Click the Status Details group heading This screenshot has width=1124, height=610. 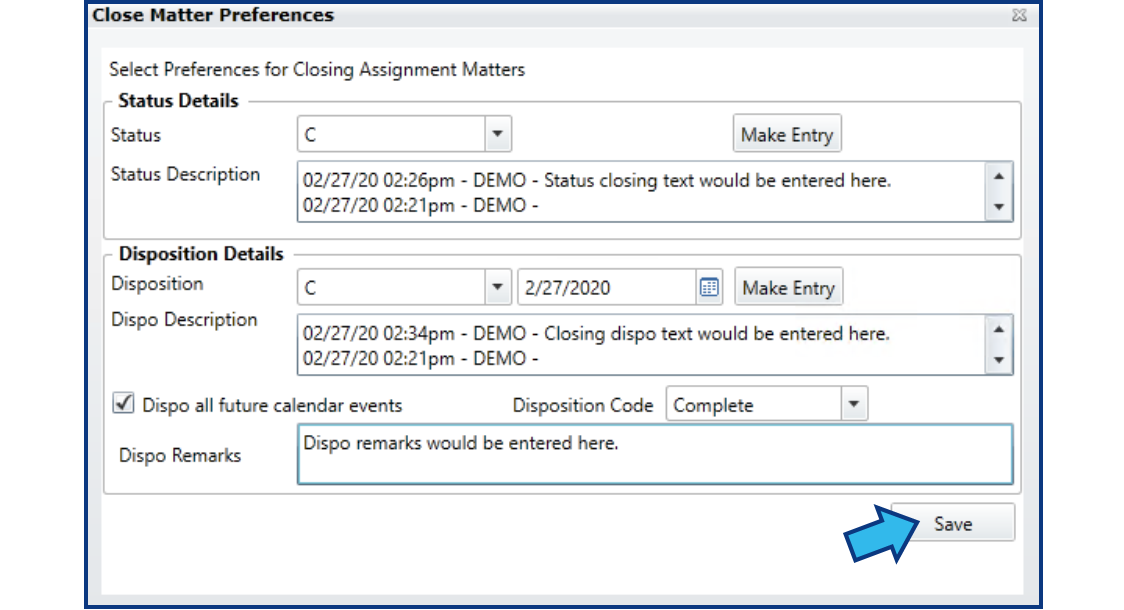(178, 101)
